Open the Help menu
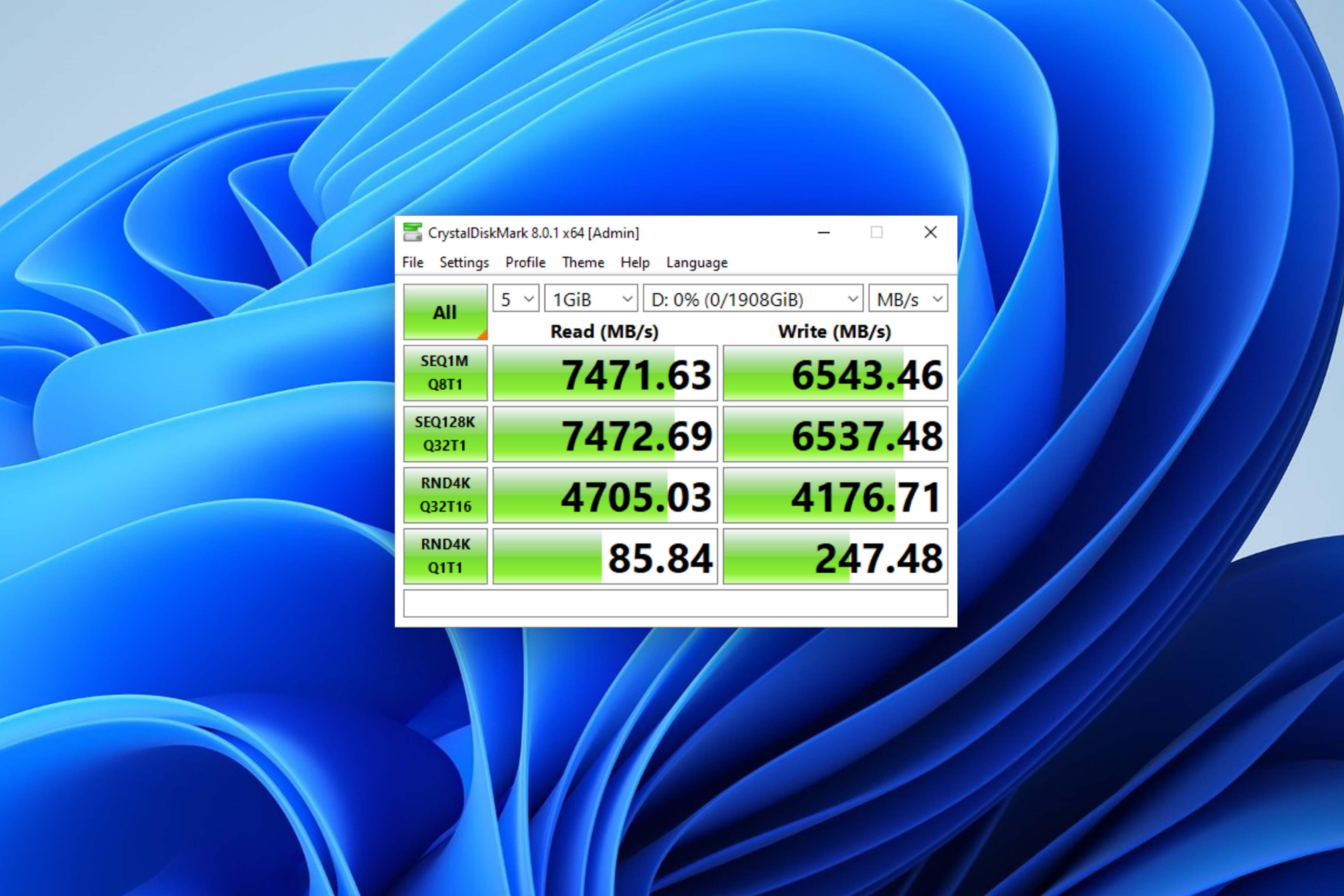Screen dimensions: 1344x896 click(x=635, y=262)
